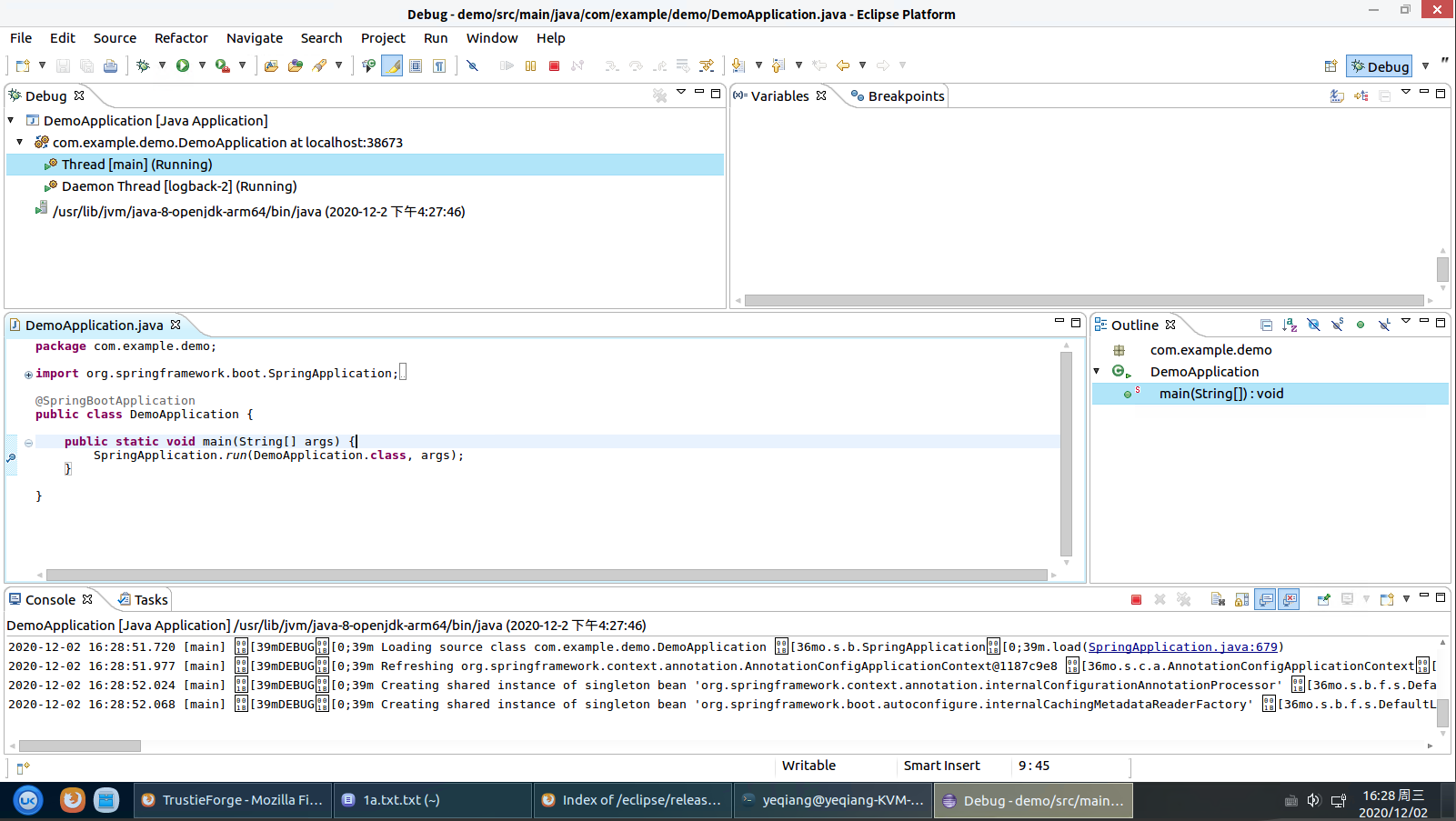Open the Source menu
1456x821 pixels.
pos(115,38)
